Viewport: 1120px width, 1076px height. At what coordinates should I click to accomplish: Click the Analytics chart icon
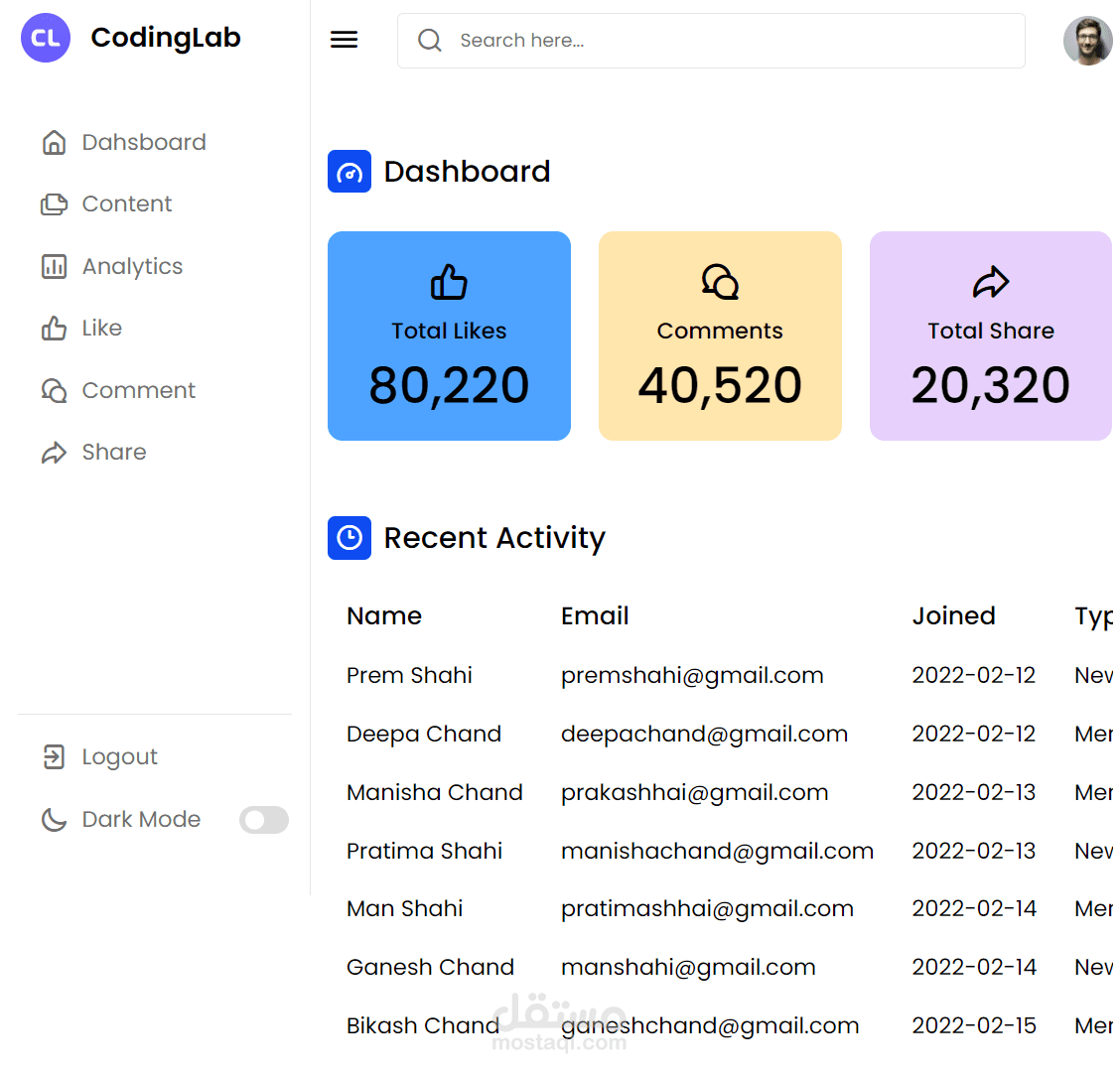coord(54,266)
